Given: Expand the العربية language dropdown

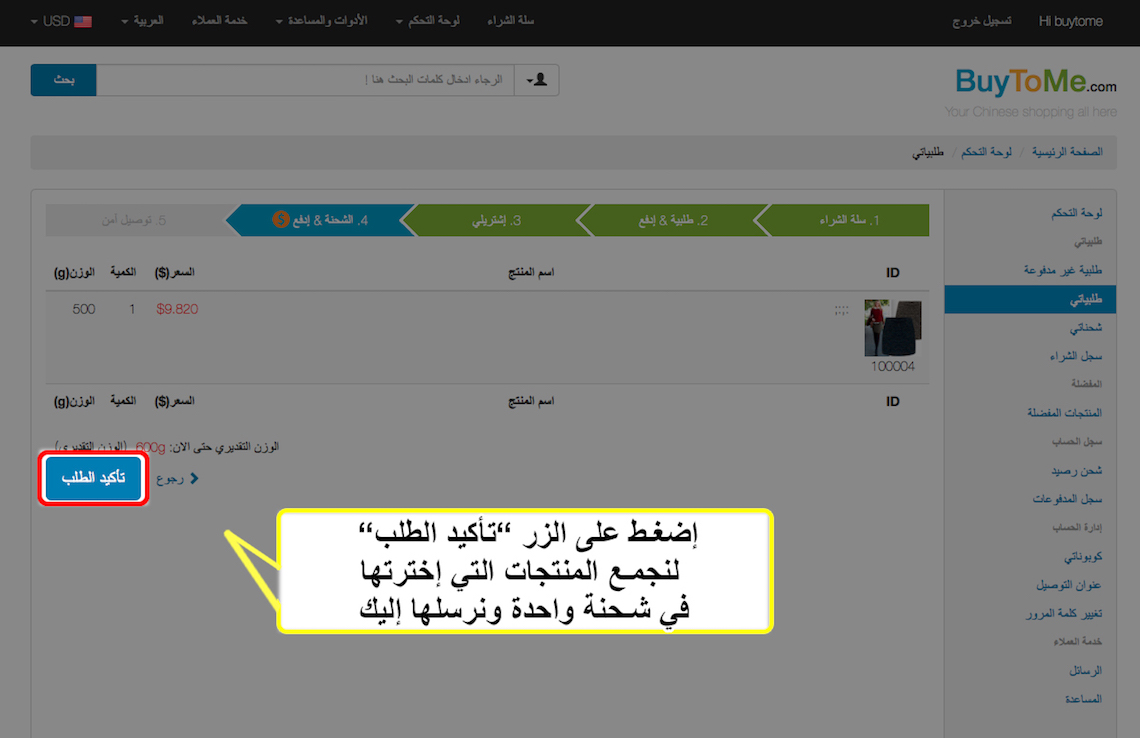Looking at the screenshot, I should point(142,21).
